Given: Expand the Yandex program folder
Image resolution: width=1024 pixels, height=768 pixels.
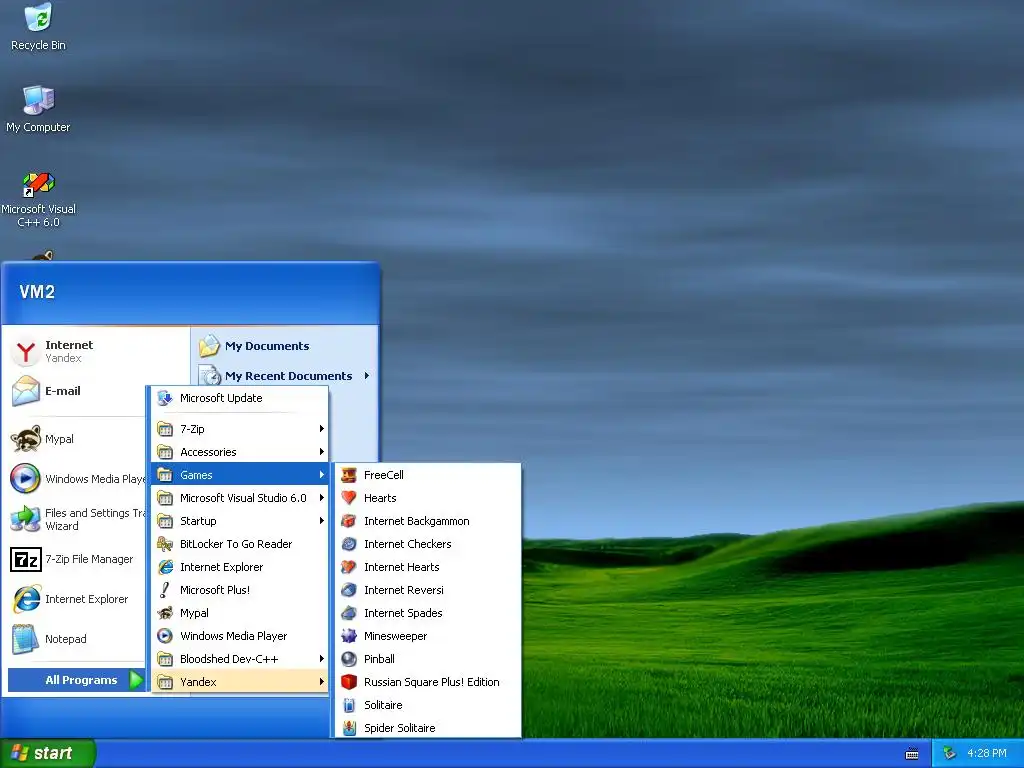Looking at the screenshot, I should tap(240, 682).
